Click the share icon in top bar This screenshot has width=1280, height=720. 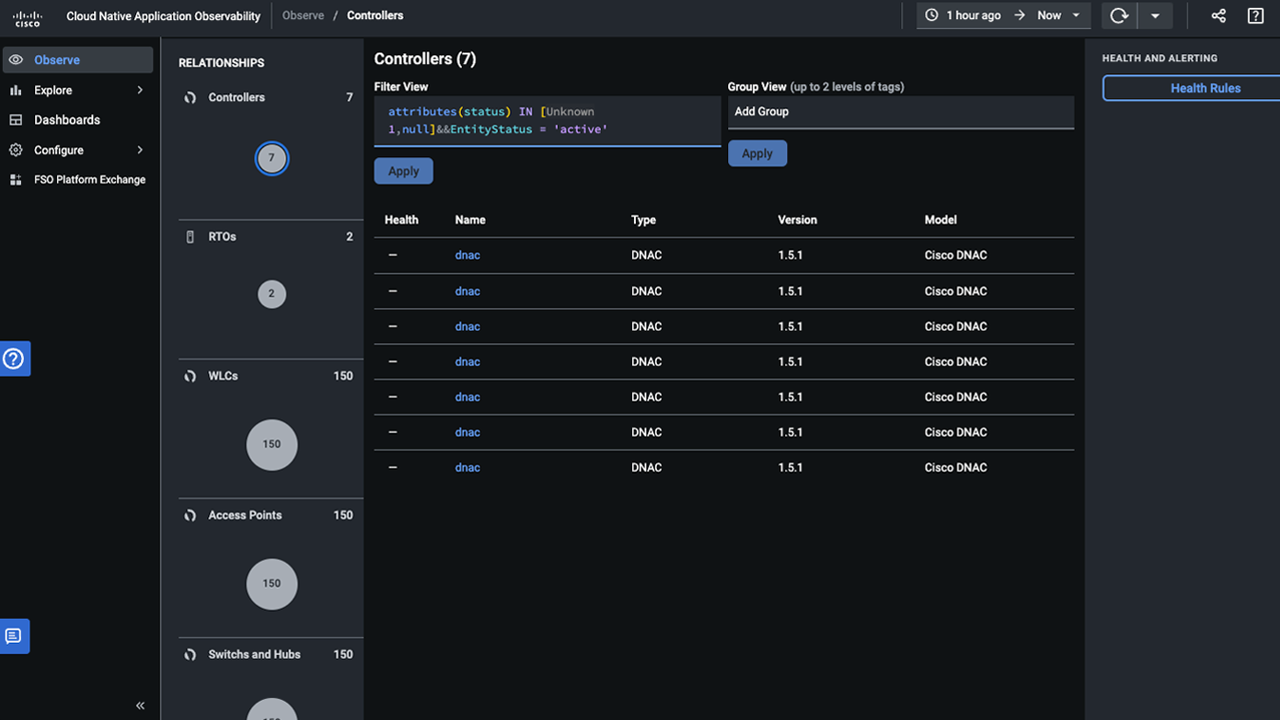pyautogui.click(x=1218, y=15)
